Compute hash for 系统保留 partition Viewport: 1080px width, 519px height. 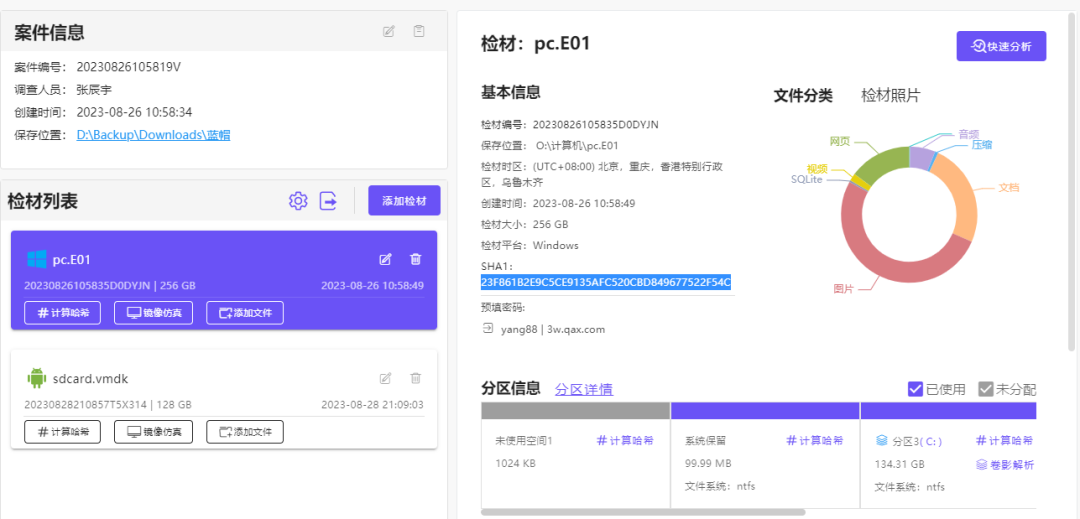coord(815,441)
